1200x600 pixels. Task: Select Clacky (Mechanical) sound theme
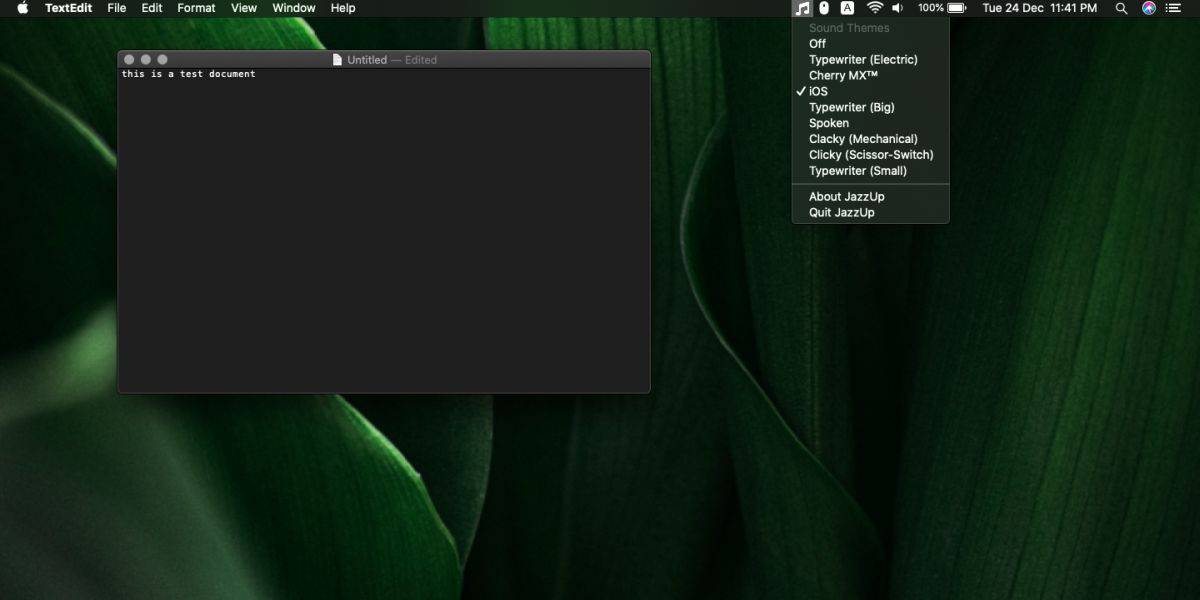click(870, 140)
